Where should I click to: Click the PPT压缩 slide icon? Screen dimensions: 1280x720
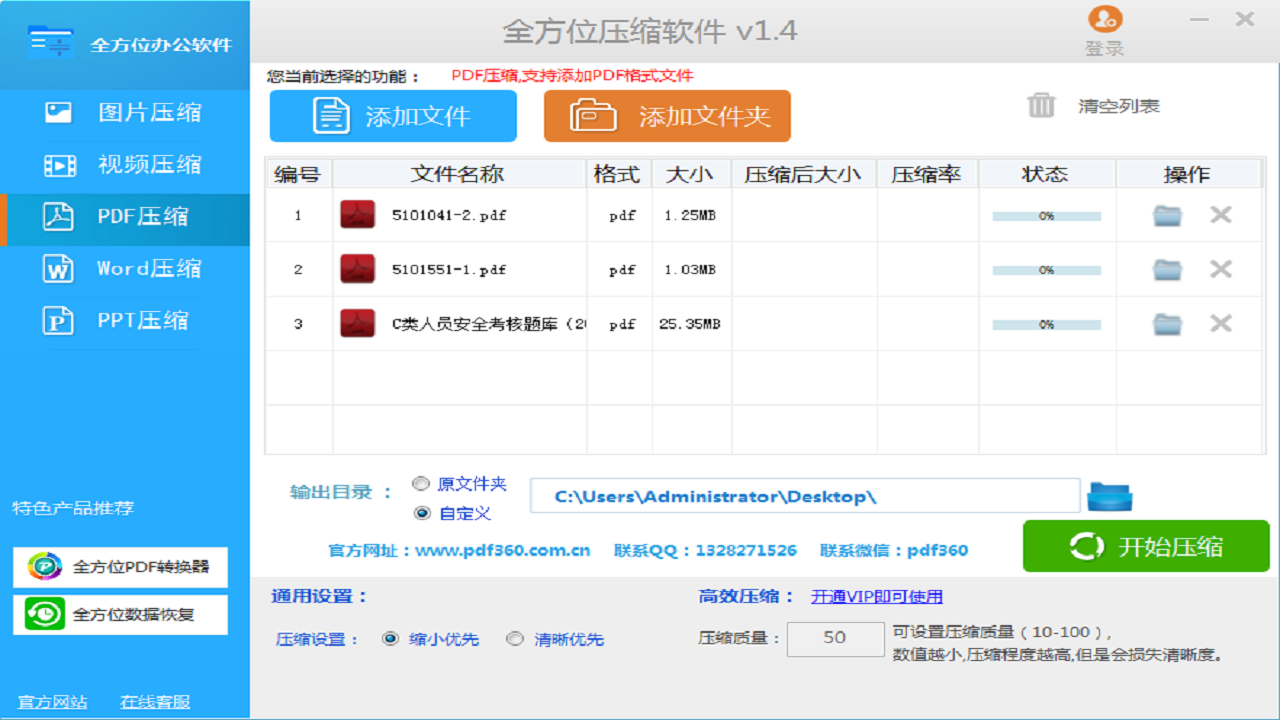click(x=58, y=320)
